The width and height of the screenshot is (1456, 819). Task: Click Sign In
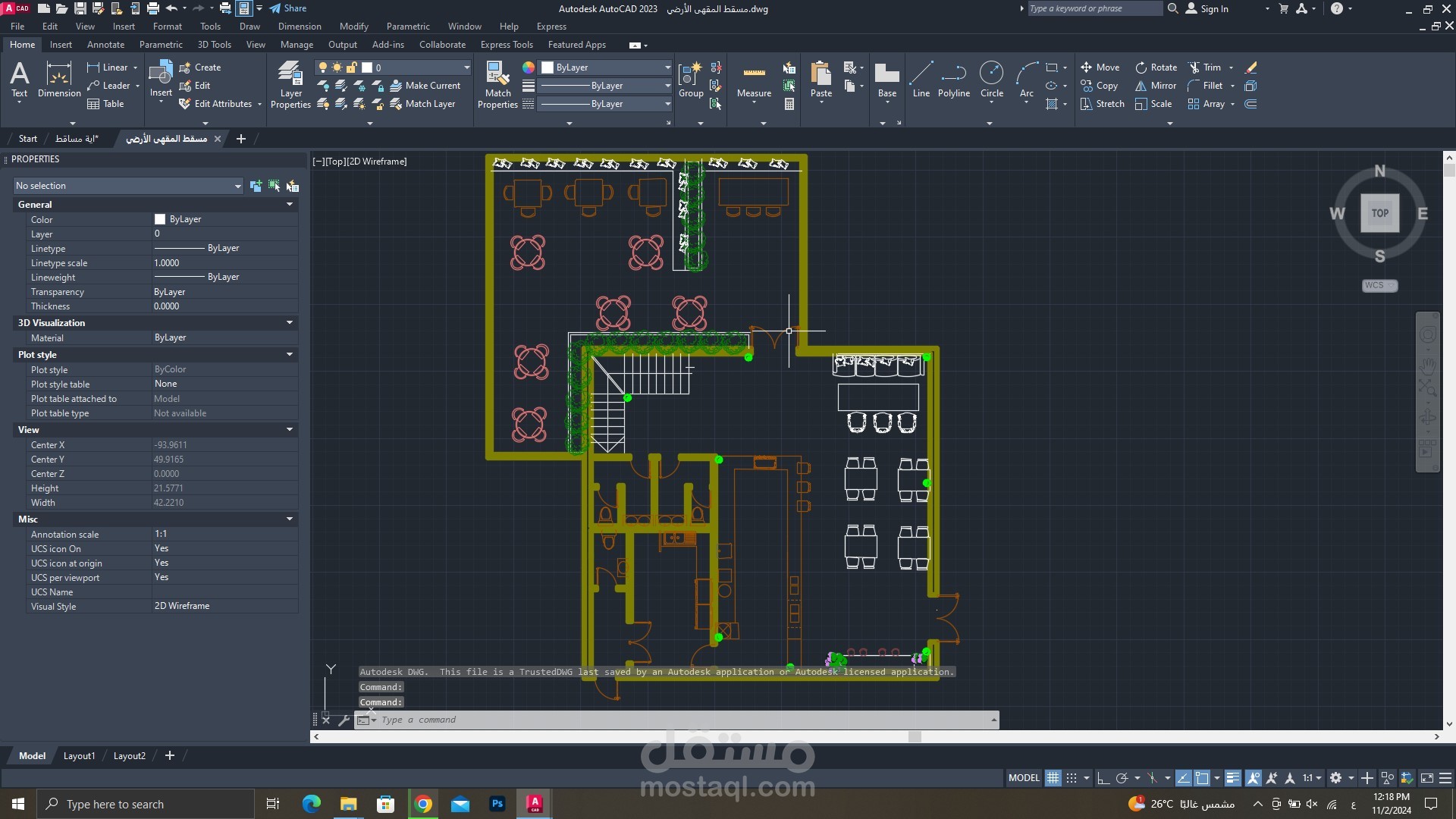(1207, 8)
